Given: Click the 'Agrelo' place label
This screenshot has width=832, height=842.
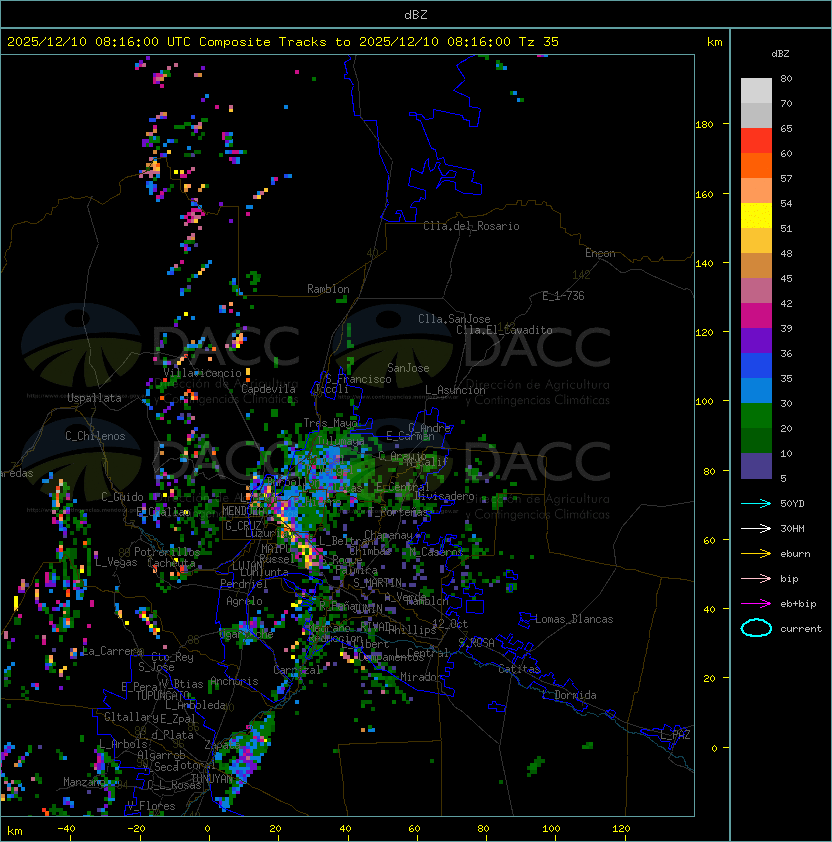Looking at the screenshot, I should [244, 601].
